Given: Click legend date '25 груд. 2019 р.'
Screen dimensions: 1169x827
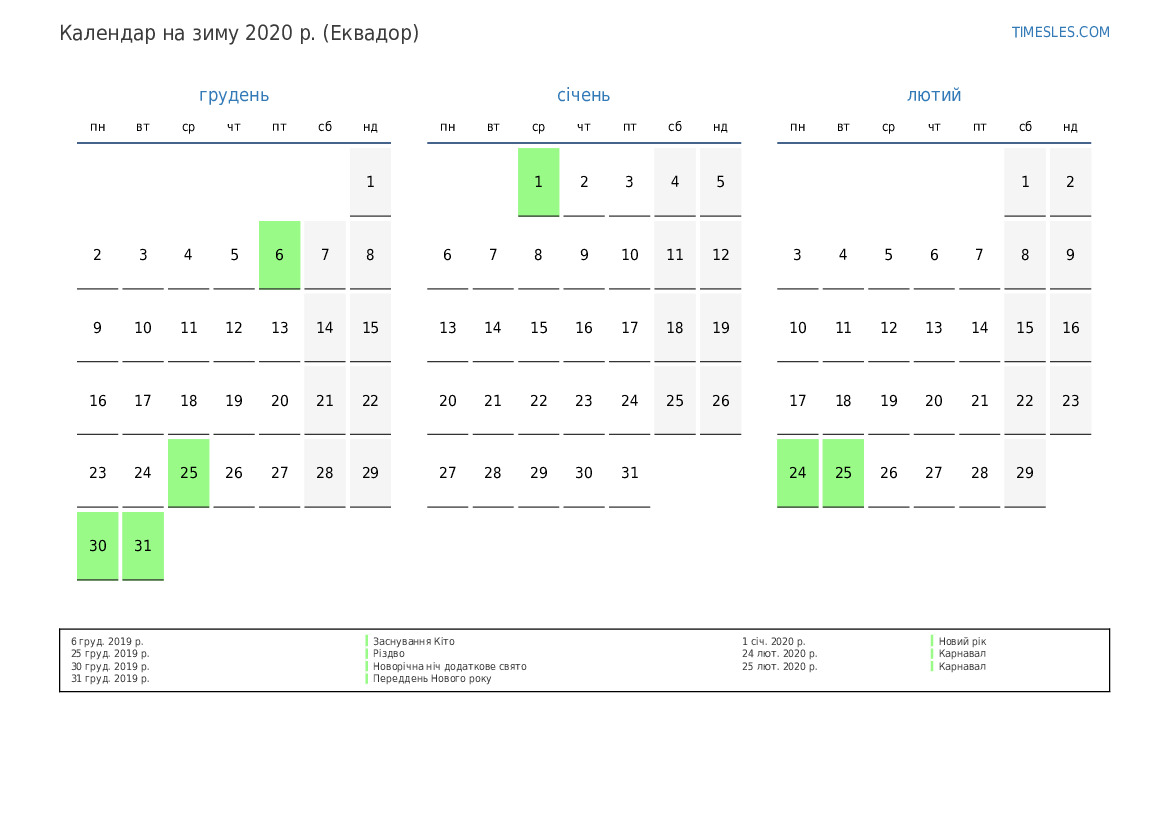Looking at the screenshot, I should (110, 653).
